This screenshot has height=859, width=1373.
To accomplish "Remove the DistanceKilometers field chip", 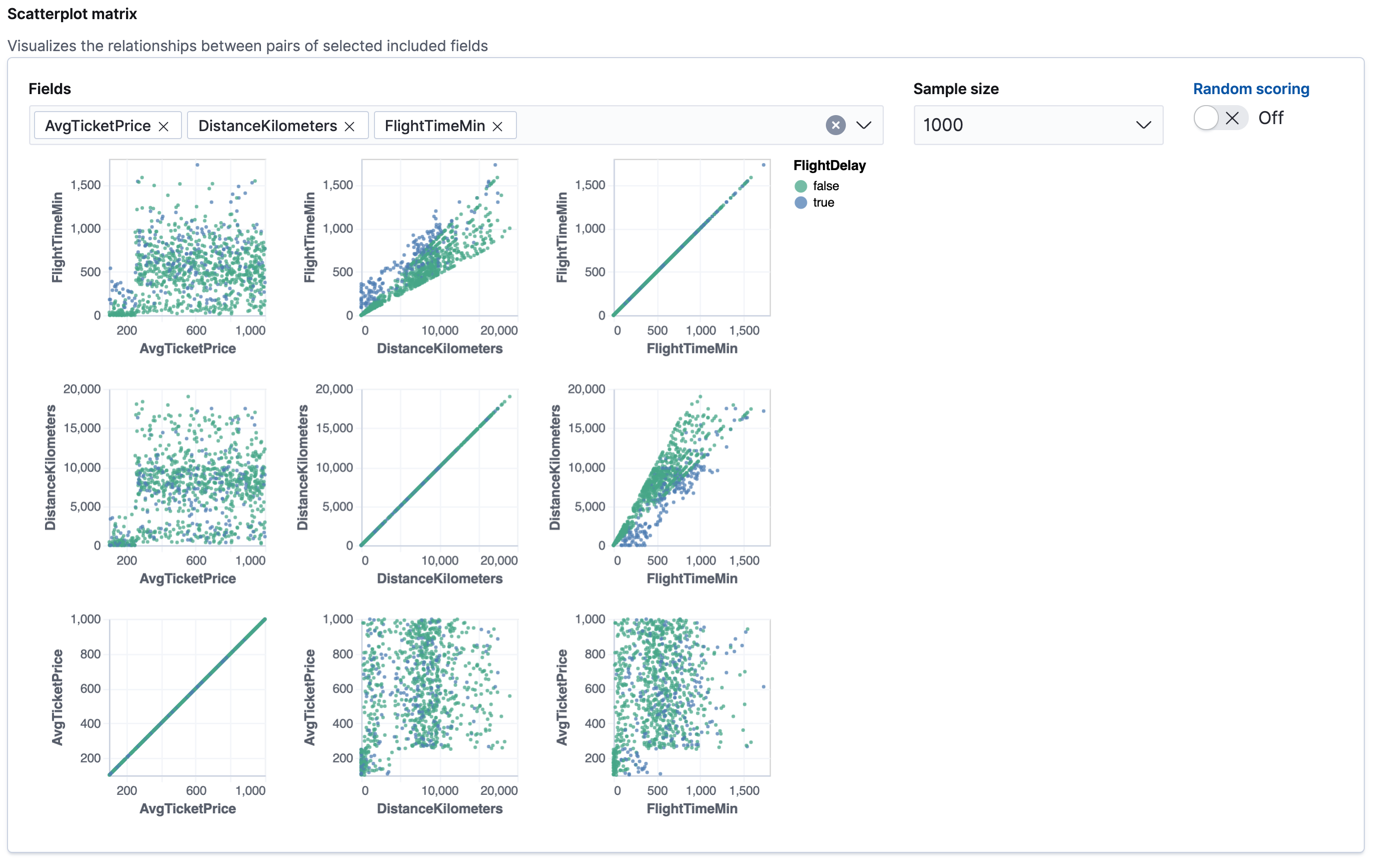I will 349,125.
